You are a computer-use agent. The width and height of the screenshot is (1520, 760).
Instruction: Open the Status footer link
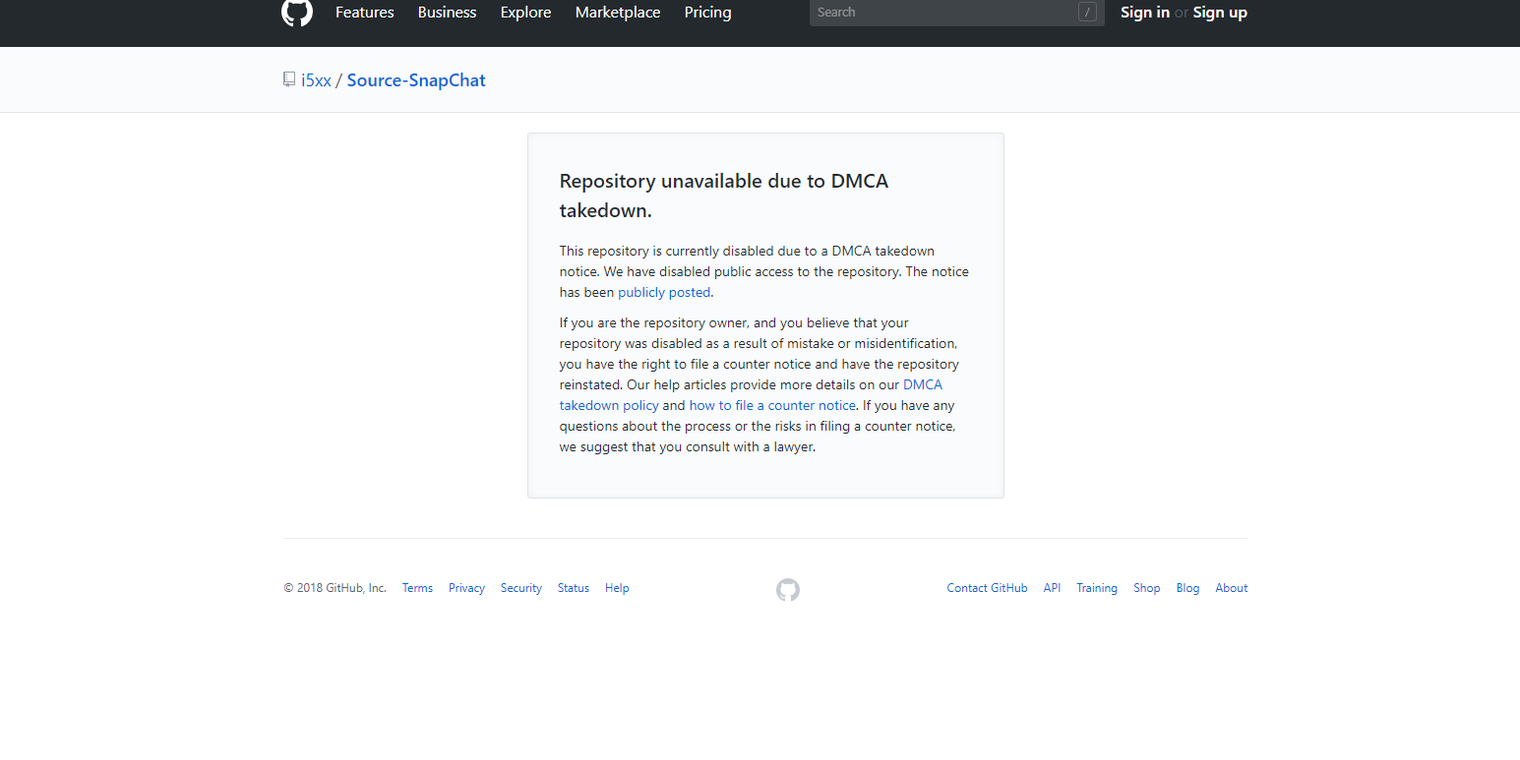click(574, 588)
